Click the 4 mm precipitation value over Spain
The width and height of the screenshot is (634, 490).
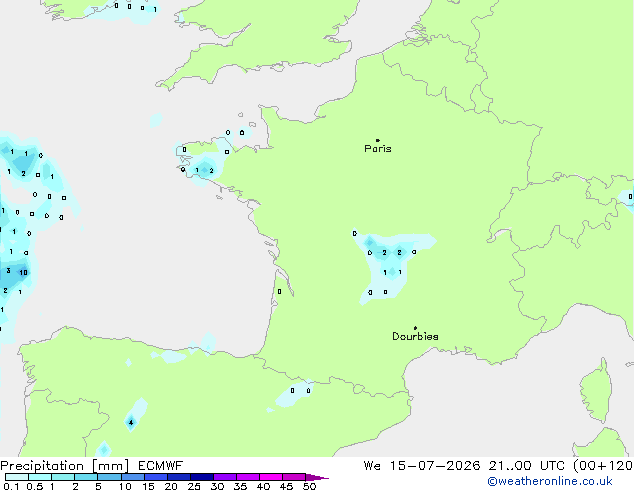(131, 423)
